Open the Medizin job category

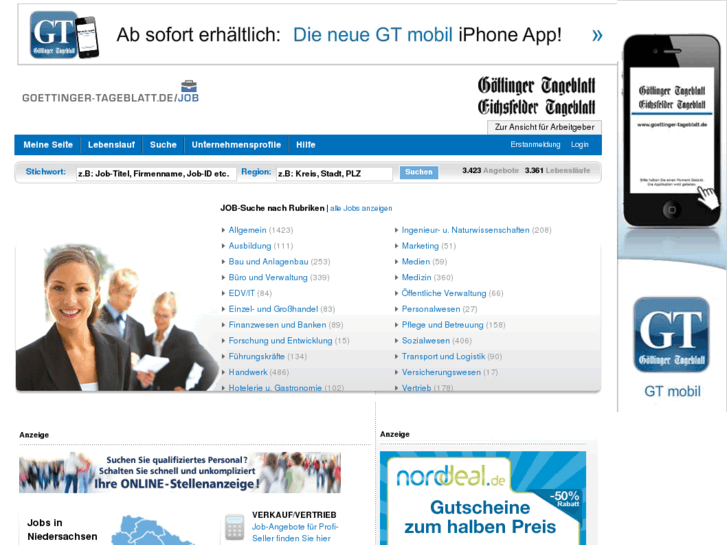point(416,277)
